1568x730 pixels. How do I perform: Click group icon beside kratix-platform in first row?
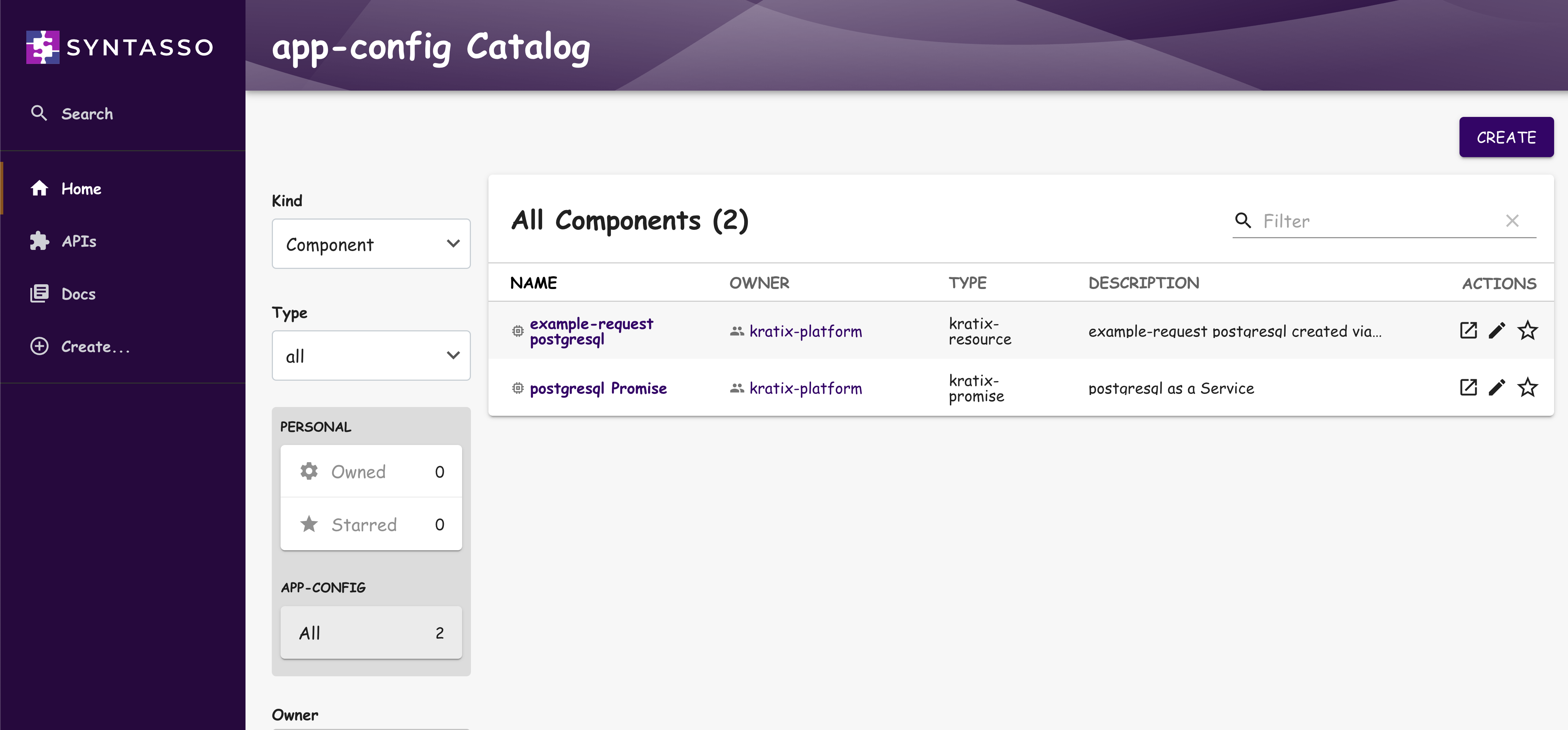click(737, 331)
